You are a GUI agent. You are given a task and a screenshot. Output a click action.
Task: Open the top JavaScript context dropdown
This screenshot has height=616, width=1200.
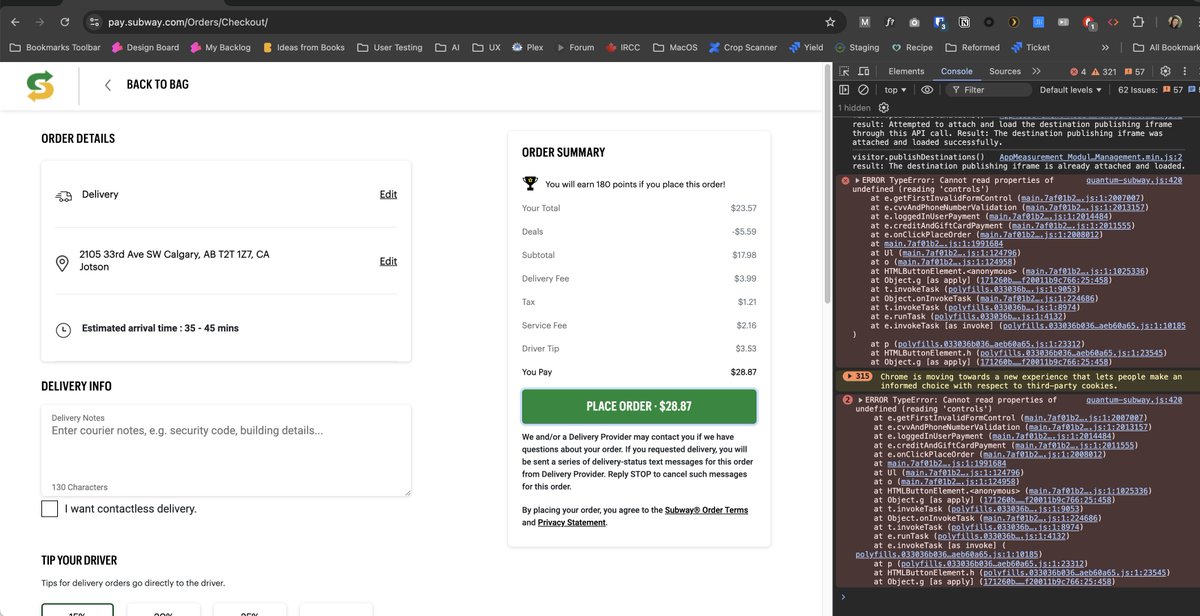click(x=895, y=89)
